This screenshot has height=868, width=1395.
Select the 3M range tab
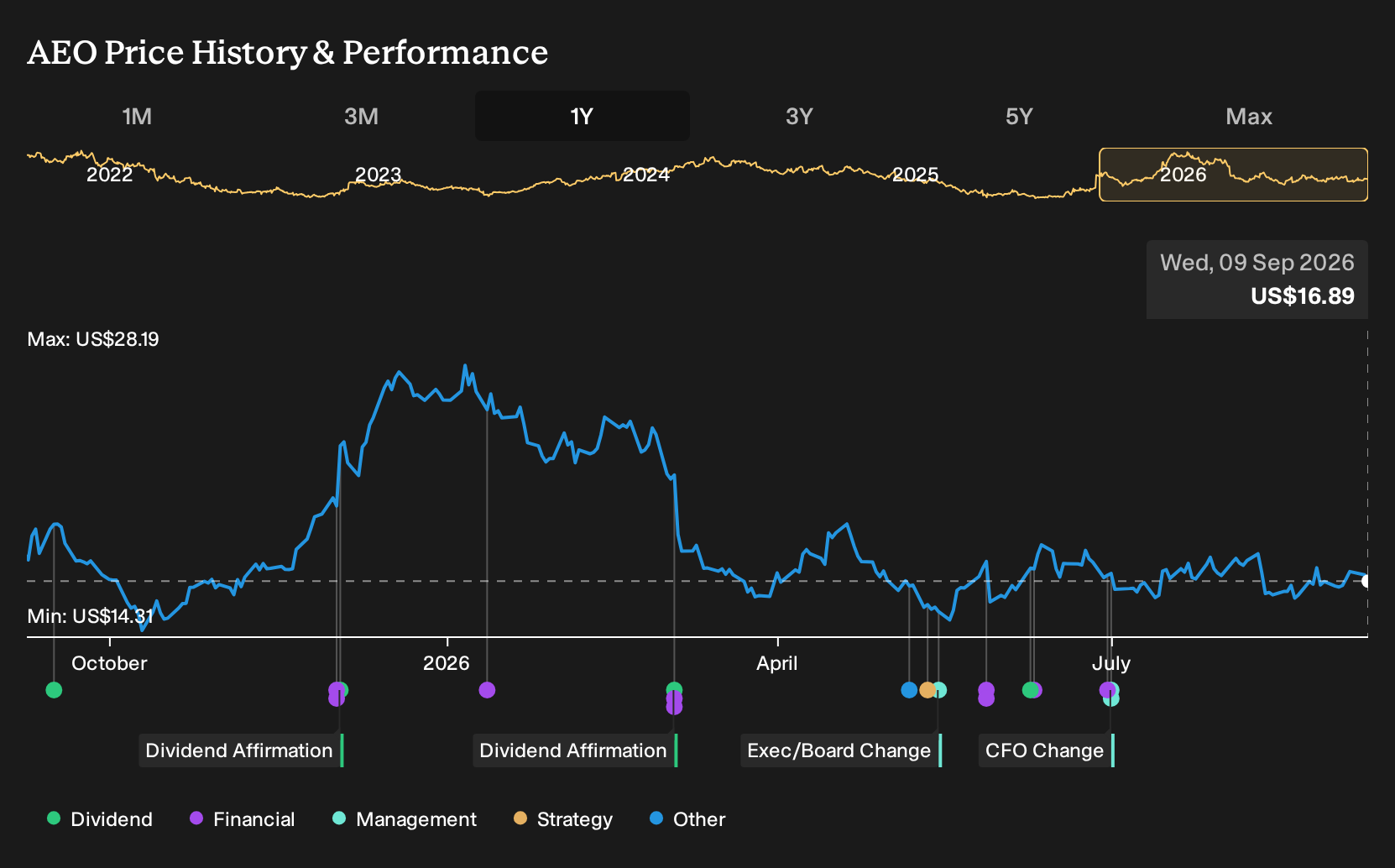coord(361,116)
